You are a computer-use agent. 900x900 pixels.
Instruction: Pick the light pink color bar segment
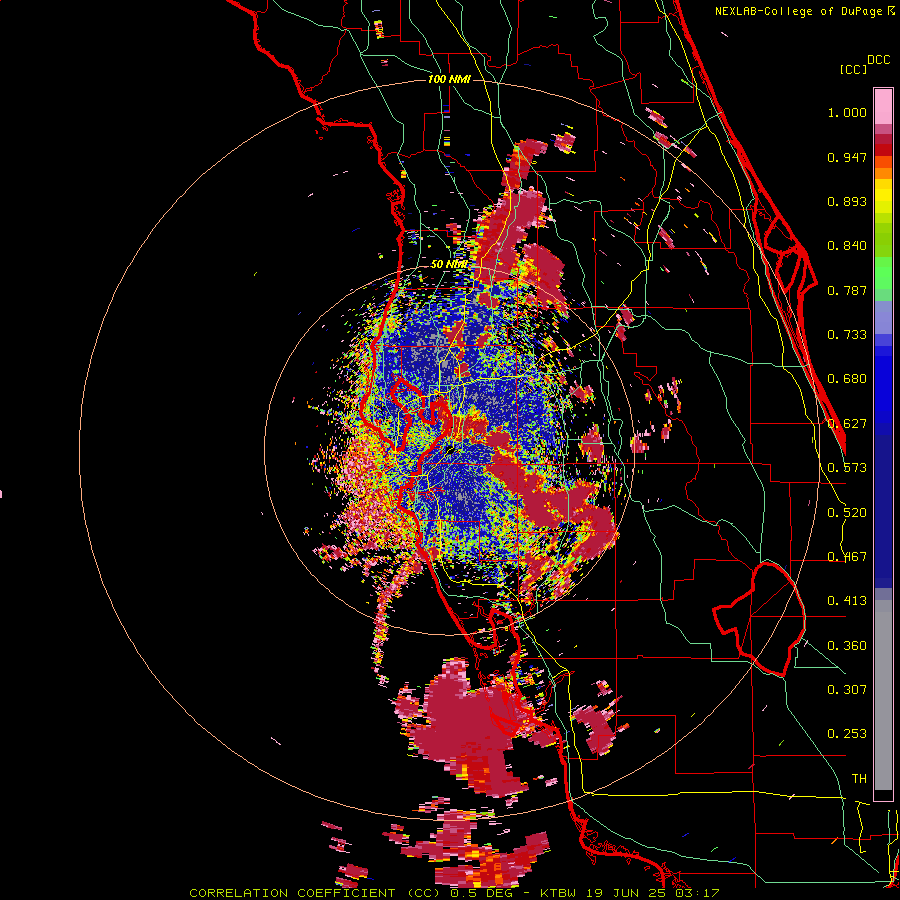(x=883, y=107)
